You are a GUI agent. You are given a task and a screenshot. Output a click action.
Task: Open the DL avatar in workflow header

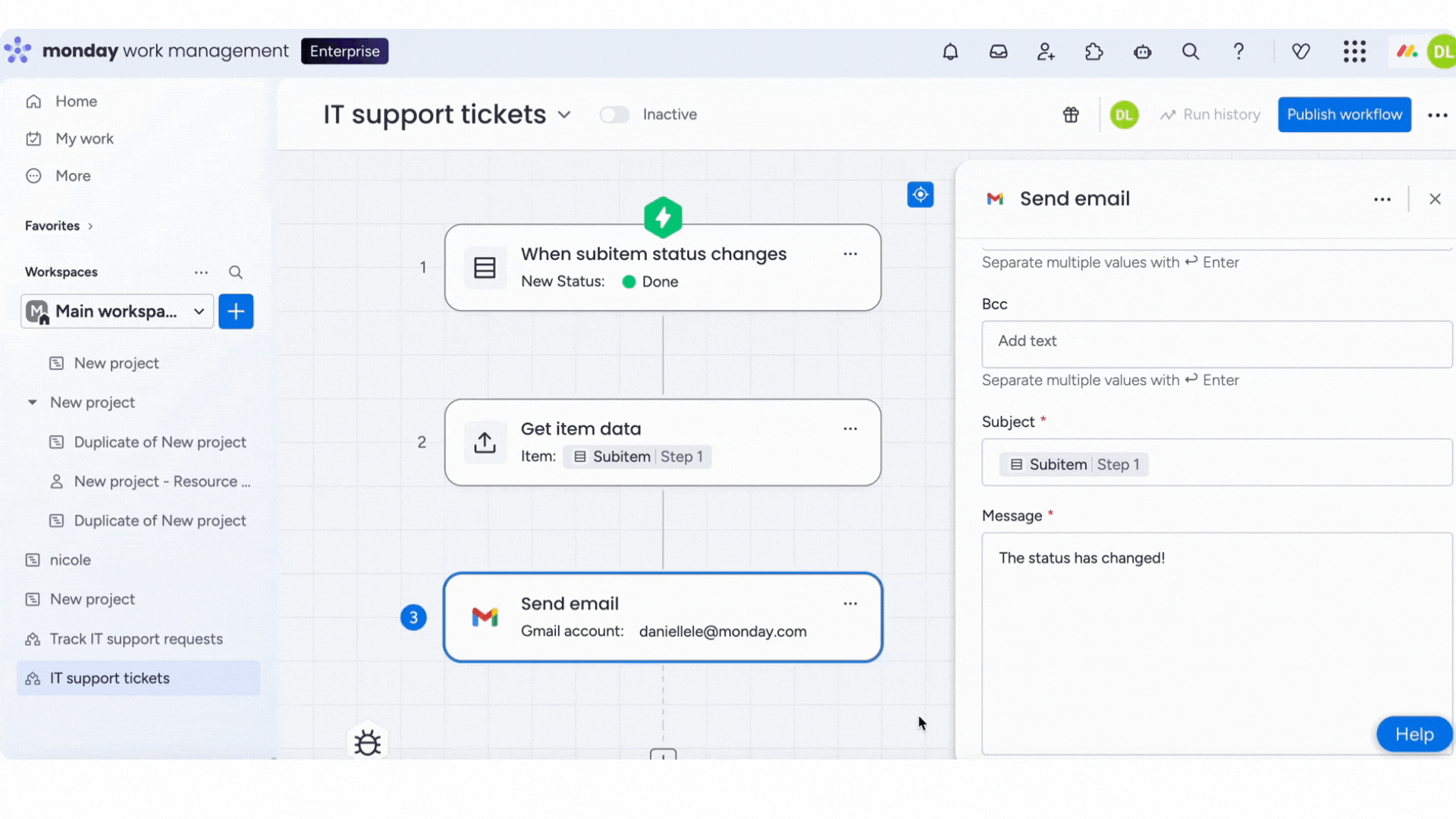(1124, 115)
